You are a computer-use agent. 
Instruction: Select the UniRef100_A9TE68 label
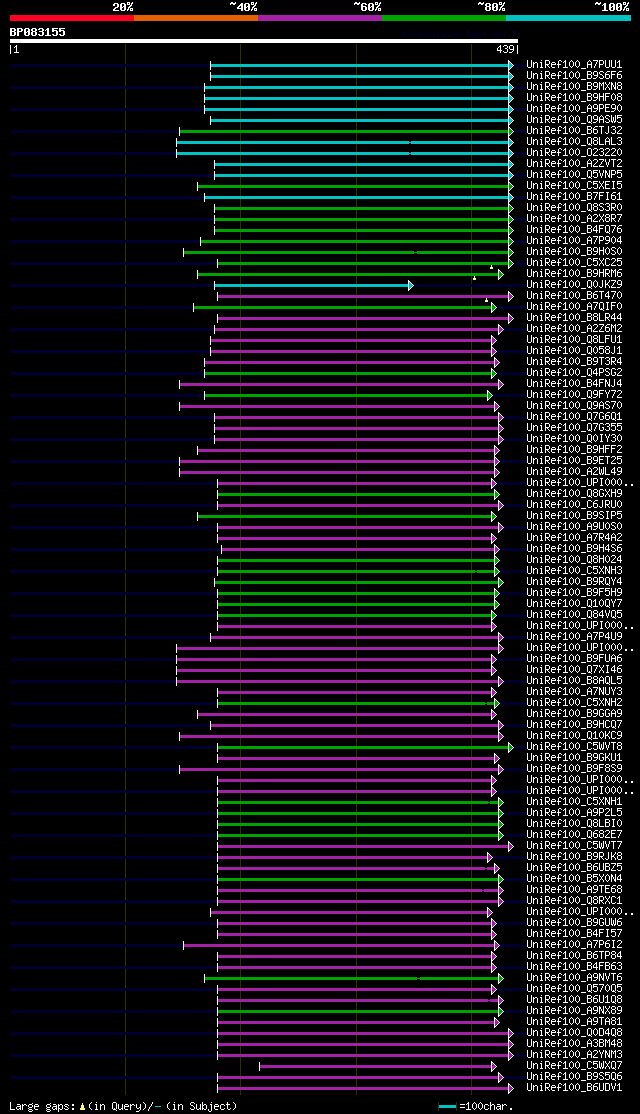[575, 890]
